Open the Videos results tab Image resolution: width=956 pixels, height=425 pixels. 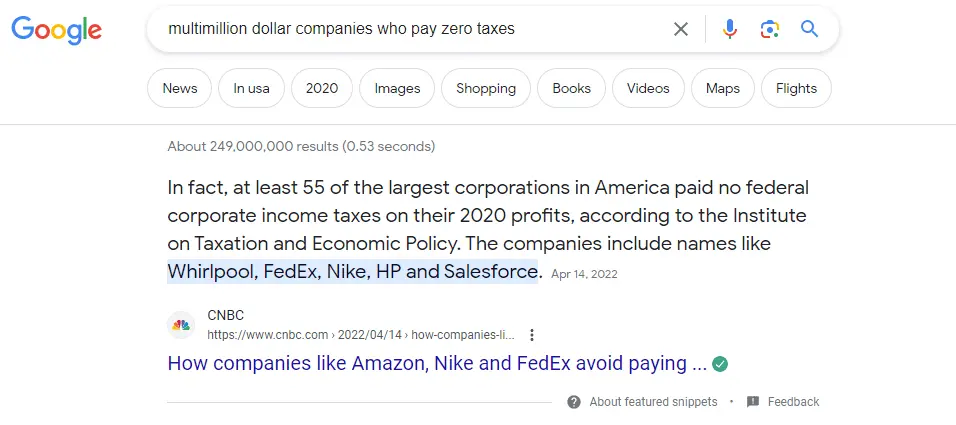(648, 88)
